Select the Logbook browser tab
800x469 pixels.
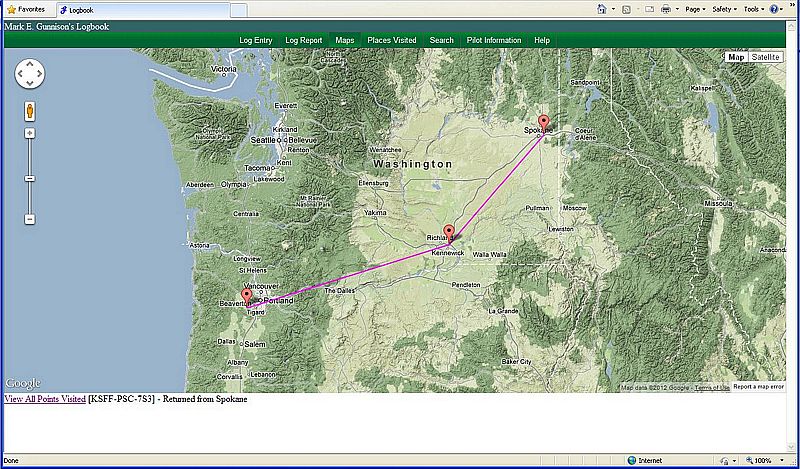(x=143, y=10)
